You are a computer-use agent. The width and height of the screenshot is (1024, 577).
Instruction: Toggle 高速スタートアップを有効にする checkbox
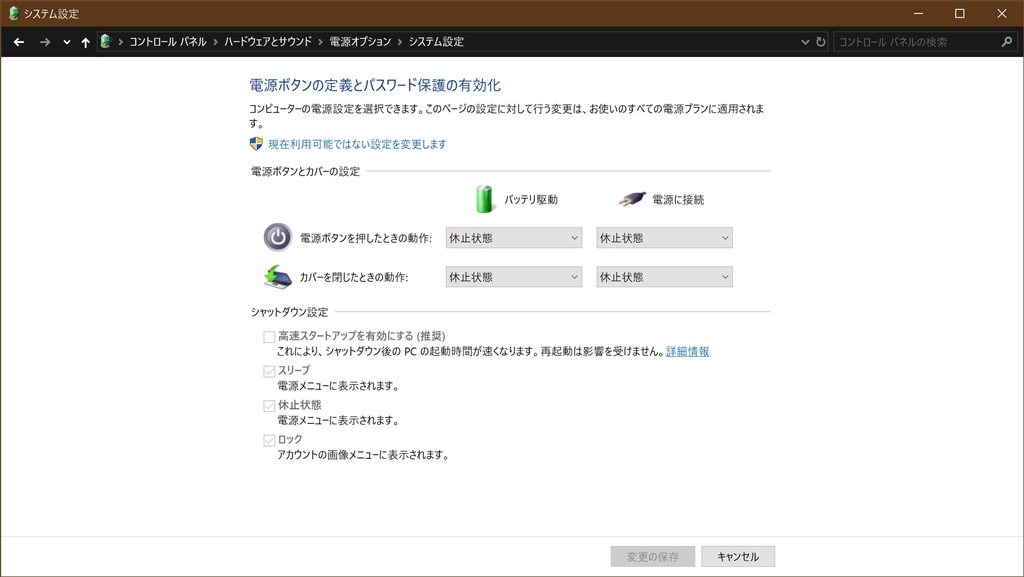[269, 337]
